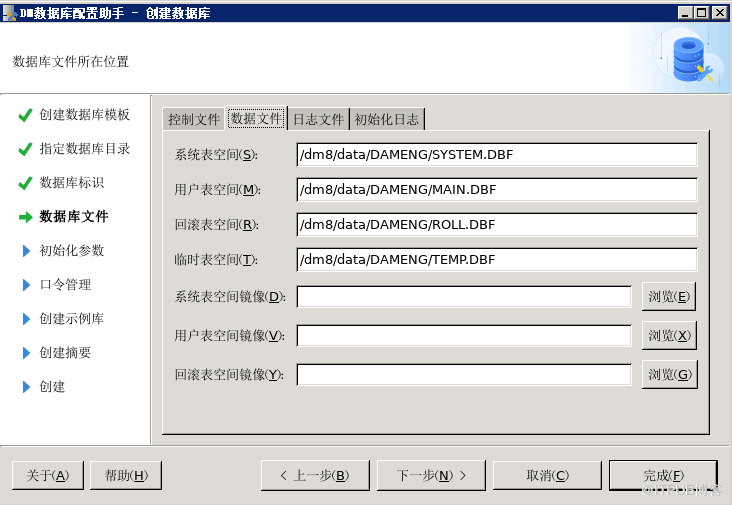Click the 回滚表空间镜像 empty field
Screen dimensions: 732x505
pyautogui.click(x=464, y=374)
